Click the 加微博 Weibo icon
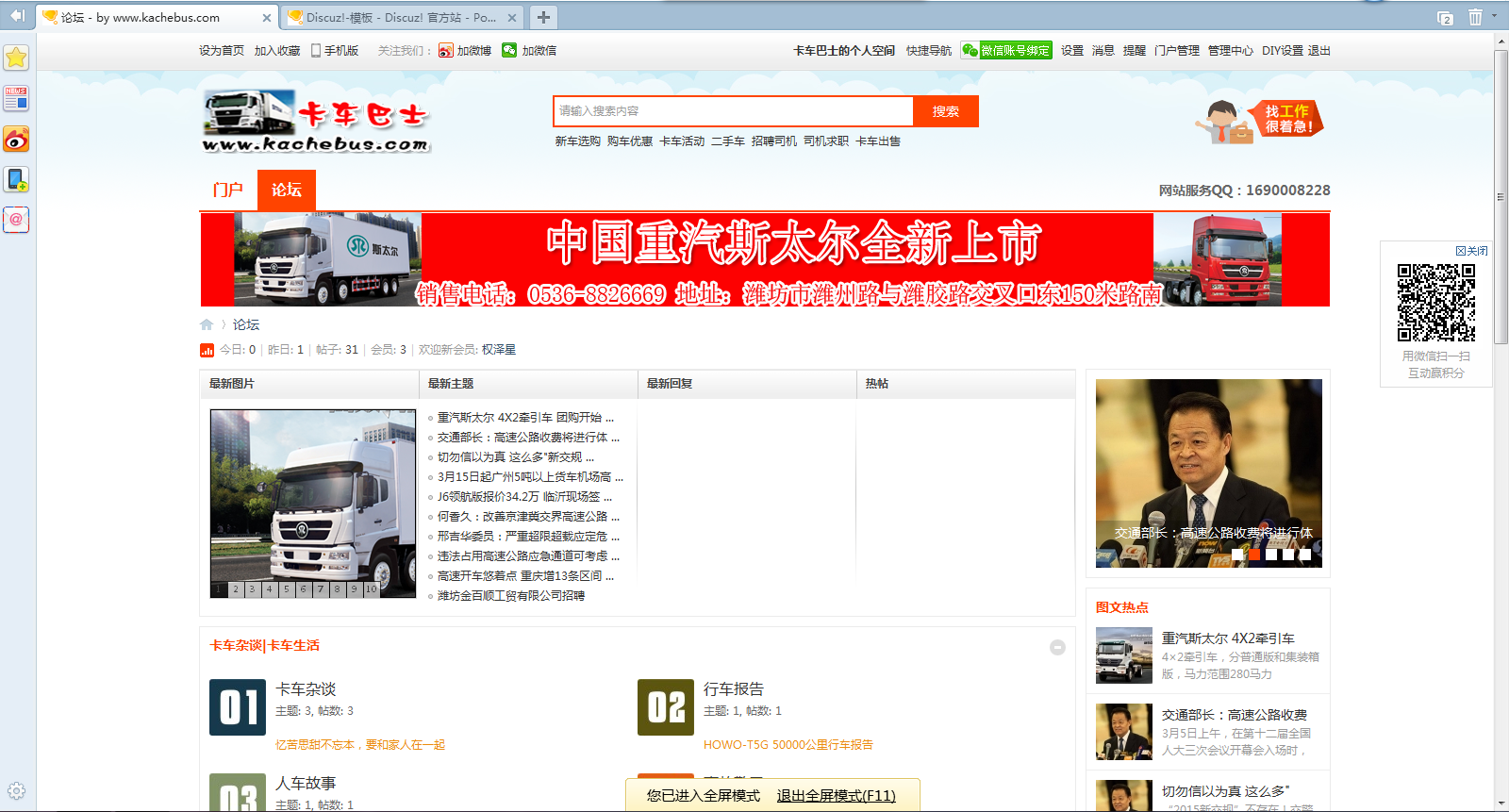This screenshot has width=1509, height=812. pyautogui.click(x=446, y=51)
